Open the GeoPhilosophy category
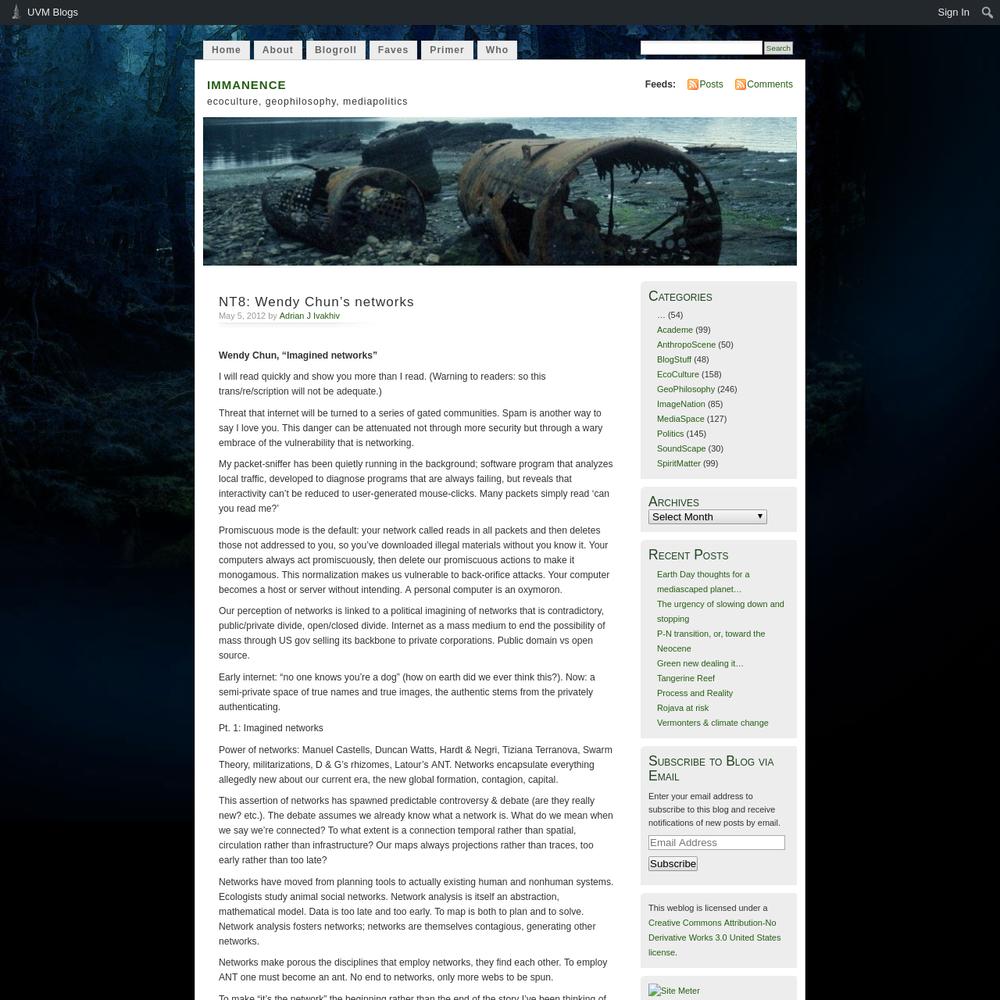1000x1000 pixels. [x=686, y=389]
